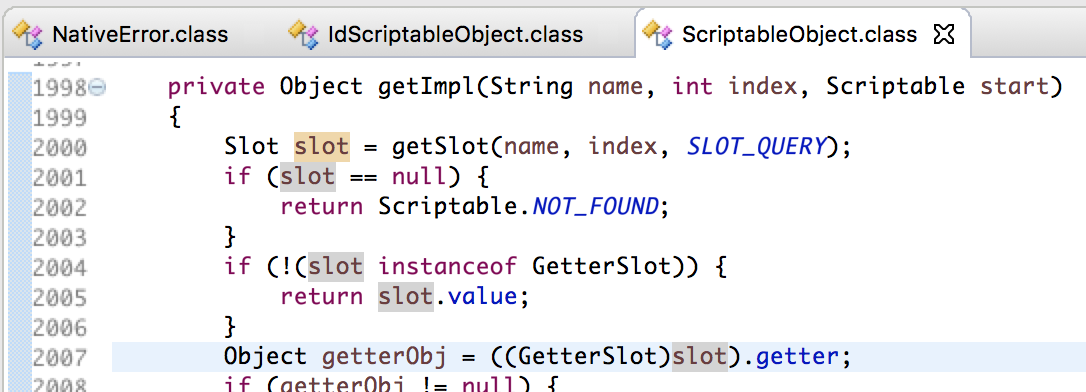Click 'slot' in the null check on line 2001
1086x392 pixels.
coord(308,177)
